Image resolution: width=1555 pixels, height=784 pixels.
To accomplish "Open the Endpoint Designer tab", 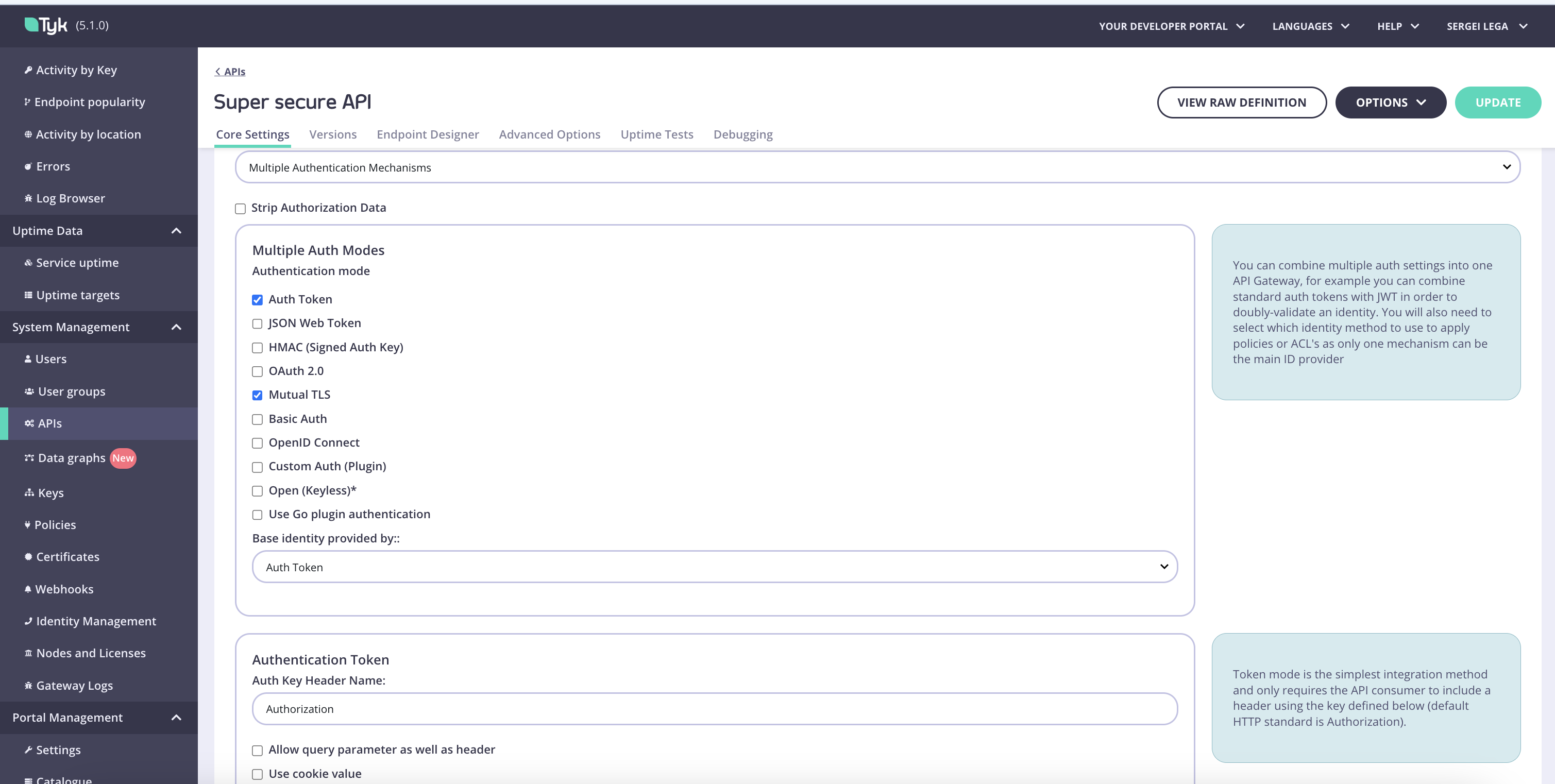I will [x=428, y=134].
